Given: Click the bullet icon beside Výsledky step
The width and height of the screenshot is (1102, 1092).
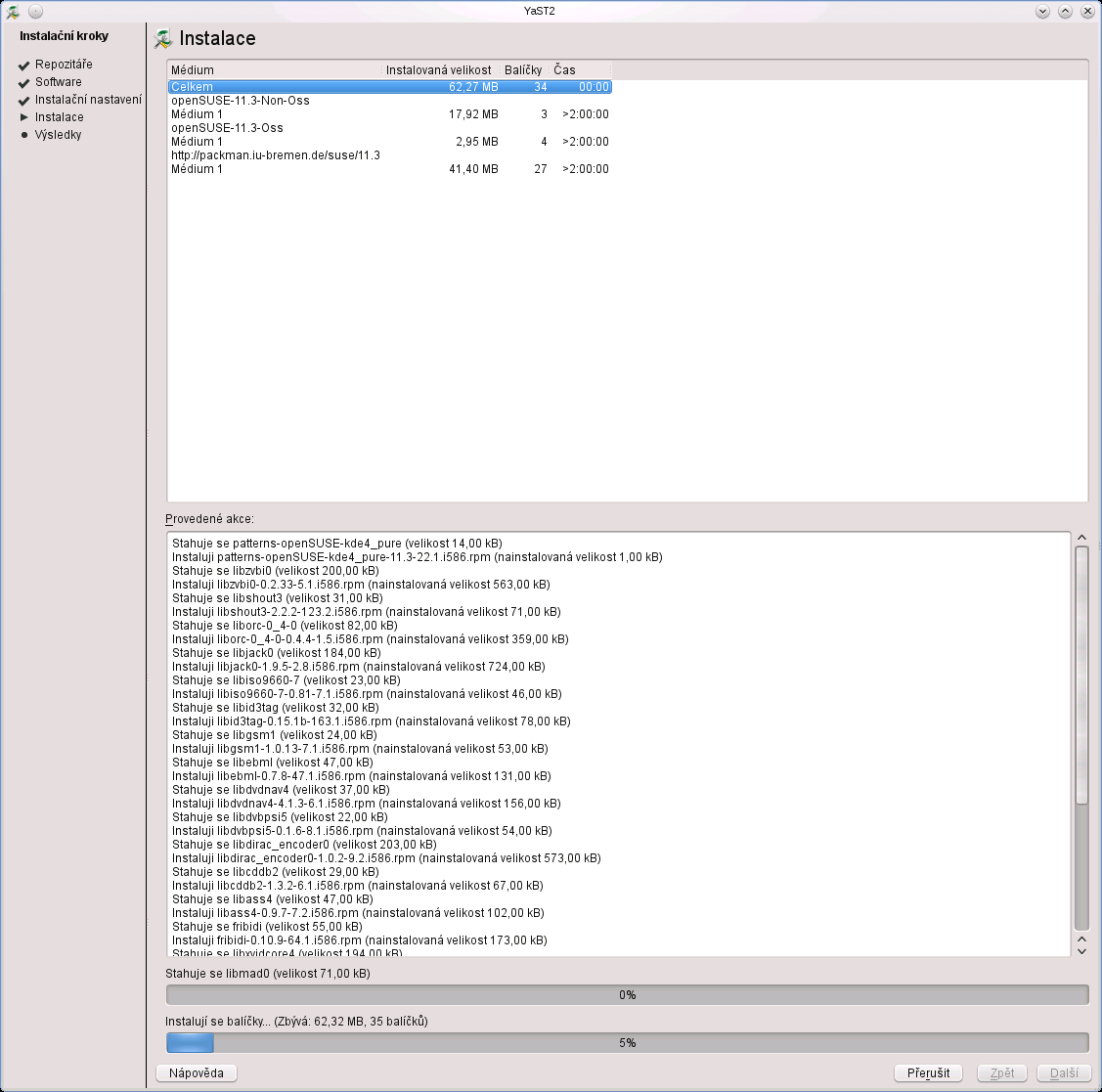Looking at the screenshot, I should pos(24,135).
